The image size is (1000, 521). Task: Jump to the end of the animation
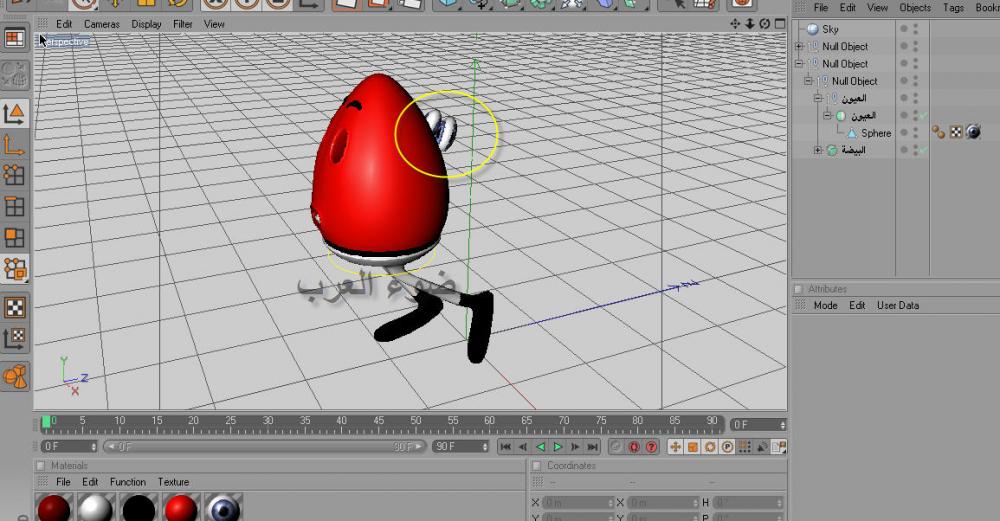(x=593, y=447)
